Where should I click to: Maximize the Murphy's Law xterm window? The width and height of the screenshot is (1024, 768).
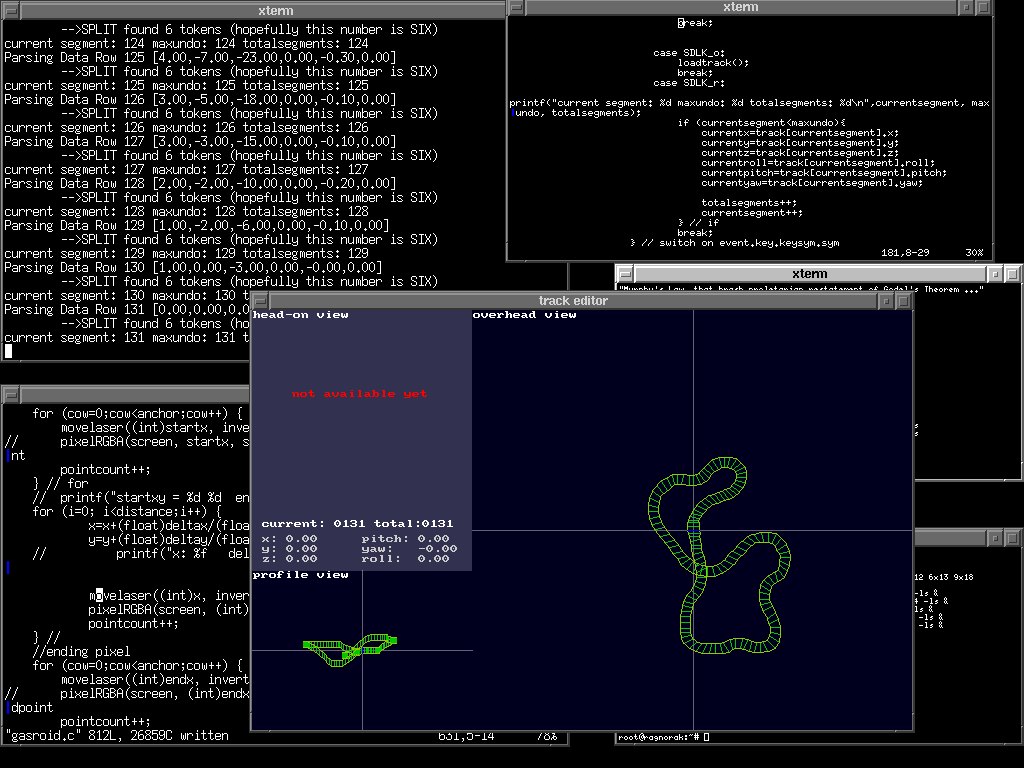1013,273
